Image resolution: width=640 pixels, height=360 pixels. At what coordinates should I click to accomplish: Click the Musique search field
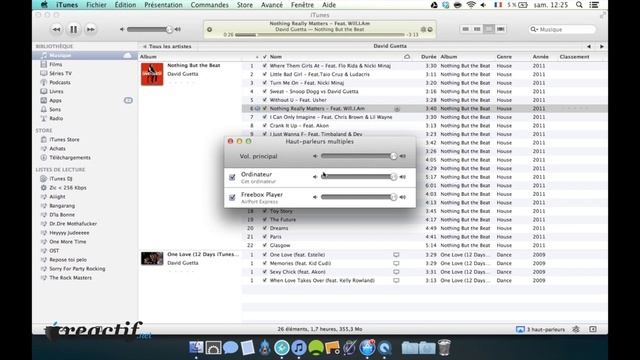(562, 29)
